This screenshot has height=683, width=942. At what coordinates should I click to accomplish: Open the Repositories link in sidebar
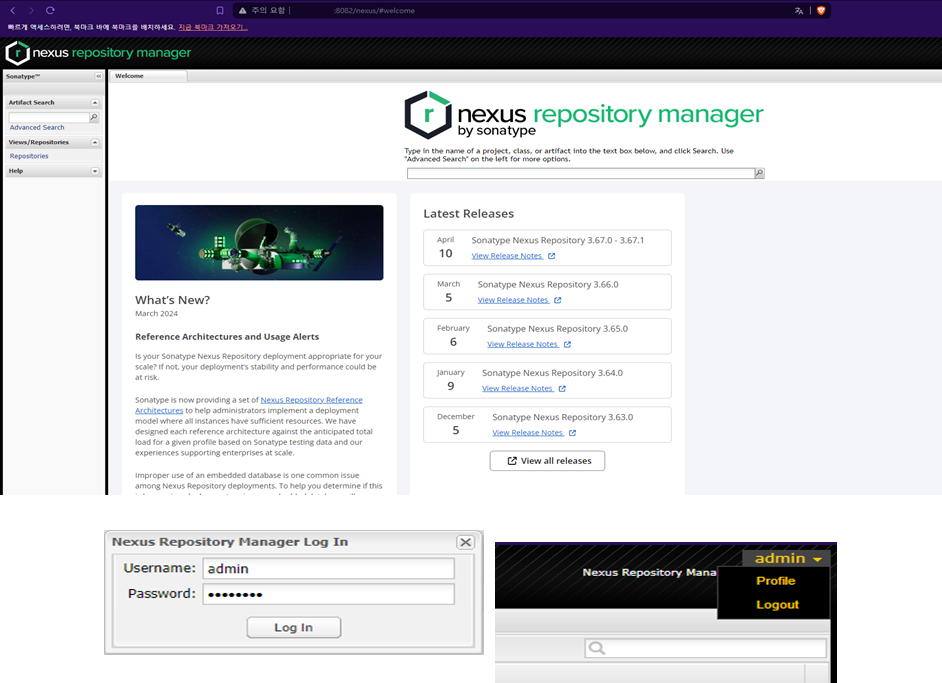(29, 156)
